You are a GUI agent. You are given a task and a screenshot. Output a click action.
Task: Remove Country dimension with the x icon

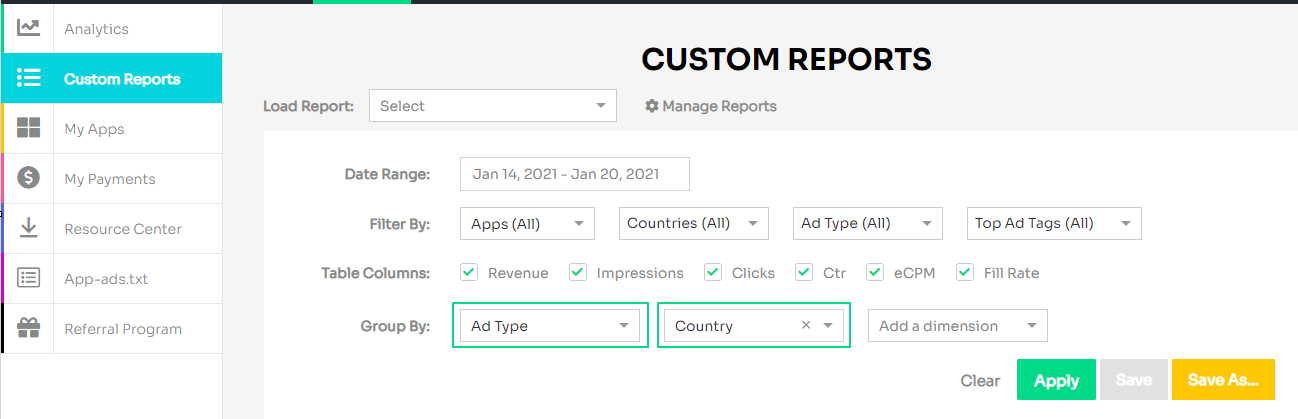[x=806, y=326]
